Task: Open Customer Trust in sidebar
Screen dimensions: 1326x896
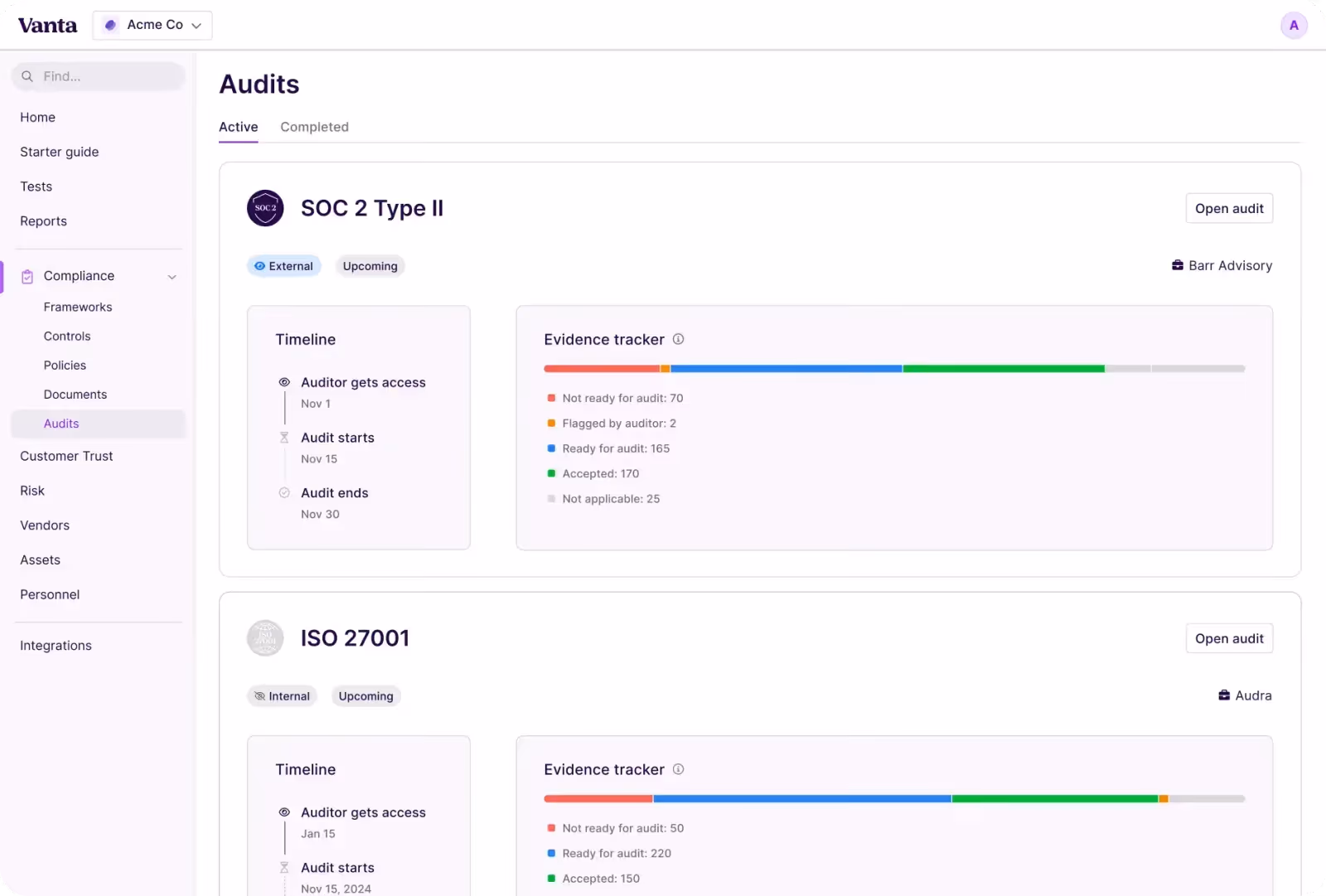Action: pos(66,457)
